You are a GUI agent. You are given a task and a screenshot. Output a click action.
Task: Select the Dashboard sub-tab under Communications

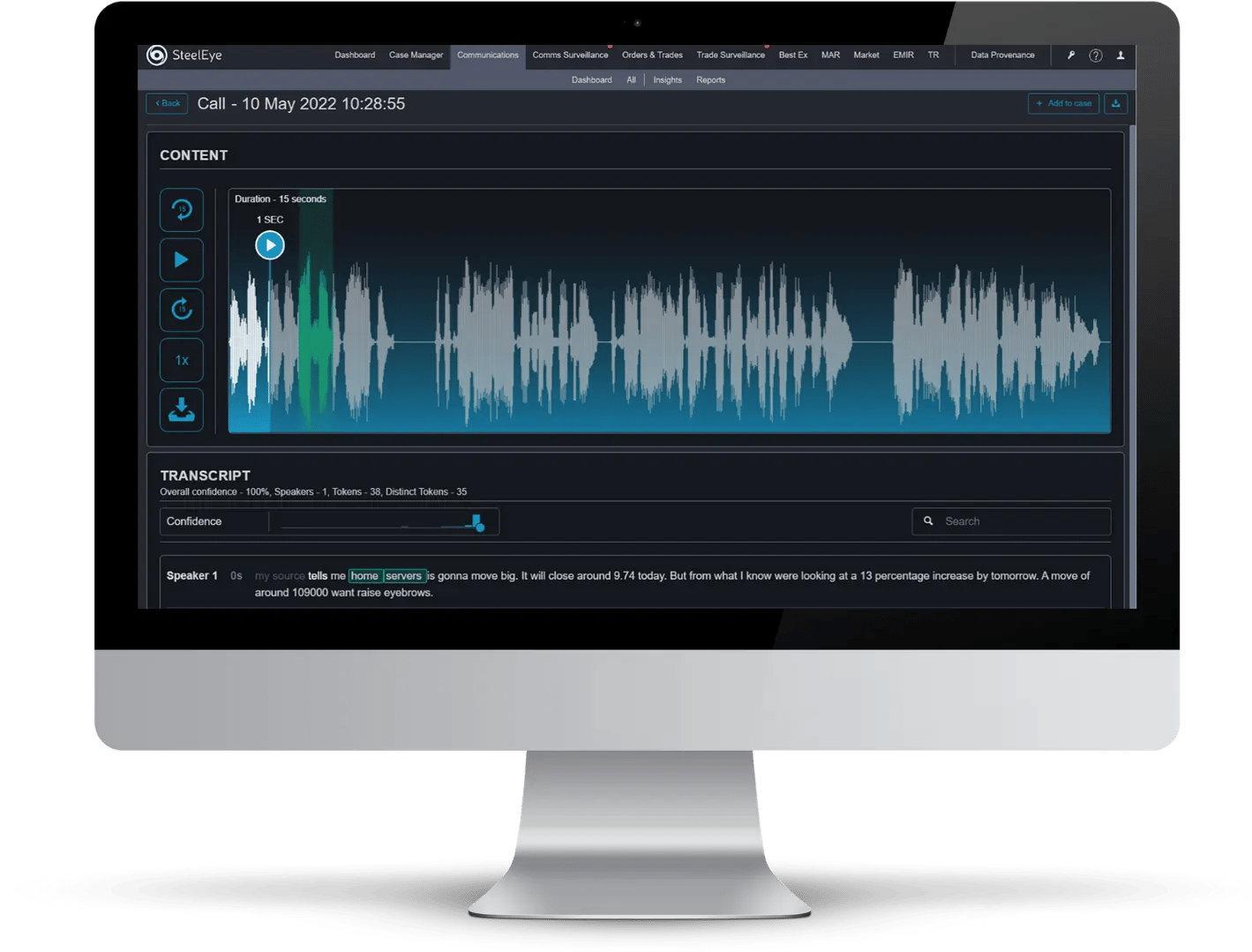[x=591, y=79]
